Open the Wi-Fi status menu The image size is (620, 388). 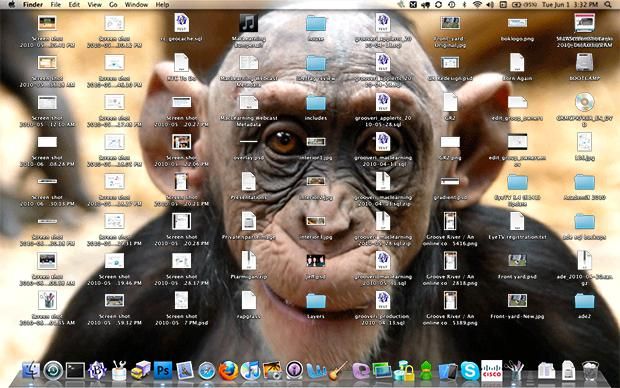(477, 5)
